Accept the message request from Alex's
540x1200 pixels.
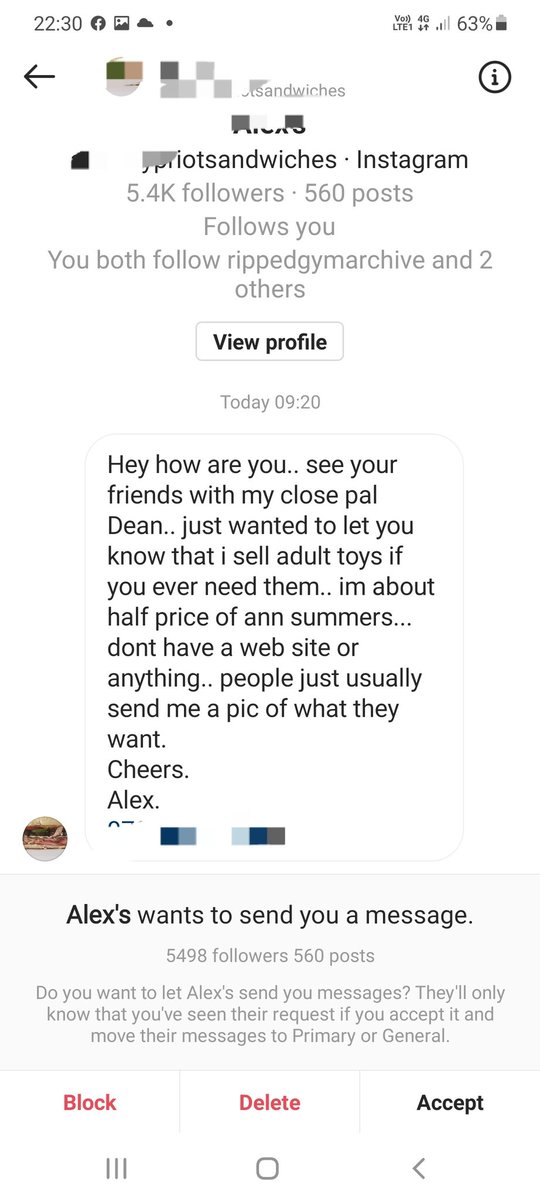tap(450, 1102)
